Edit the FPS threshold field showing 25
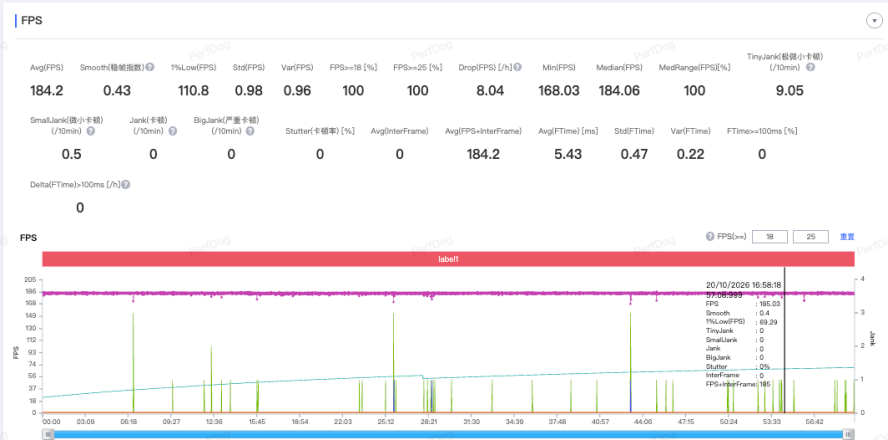This screenshot has height=440, width=888. pos(811,237)
